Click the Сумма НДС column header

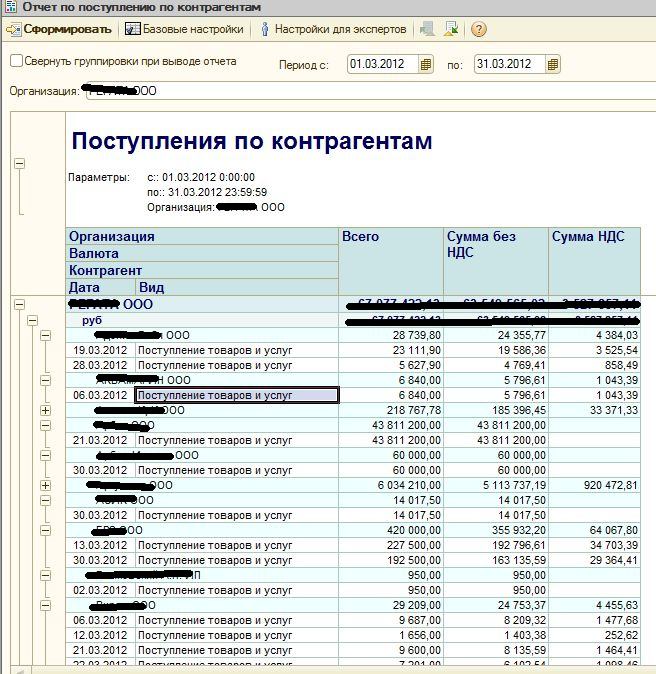click(x=595, y=261)
